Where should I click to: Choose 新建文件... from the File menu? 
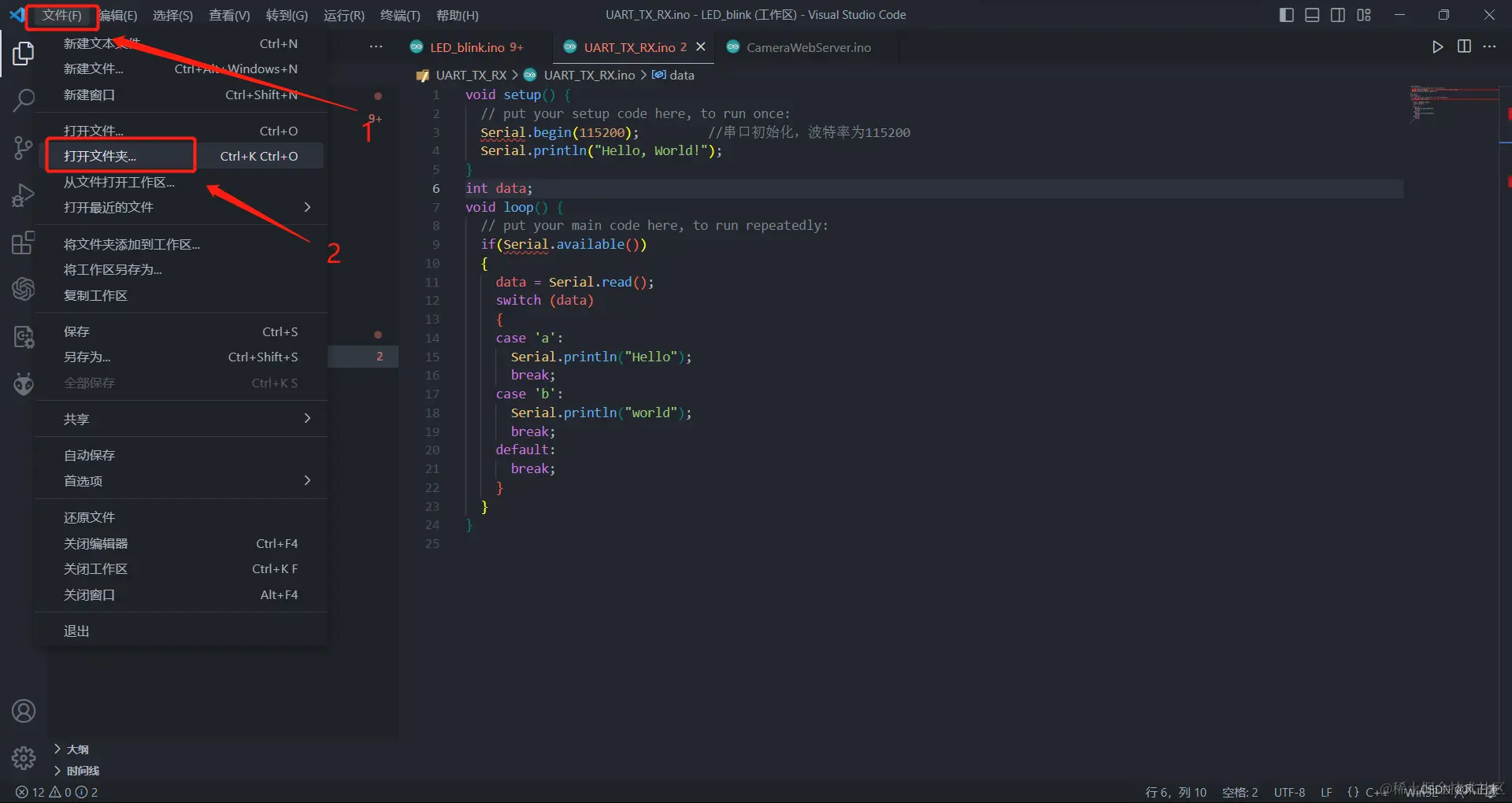(x=181, y=68)
